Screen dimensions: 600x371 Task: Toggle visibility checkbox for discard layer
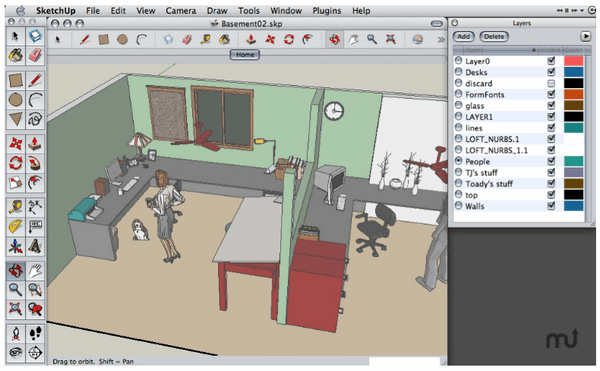tap(551, 83)
